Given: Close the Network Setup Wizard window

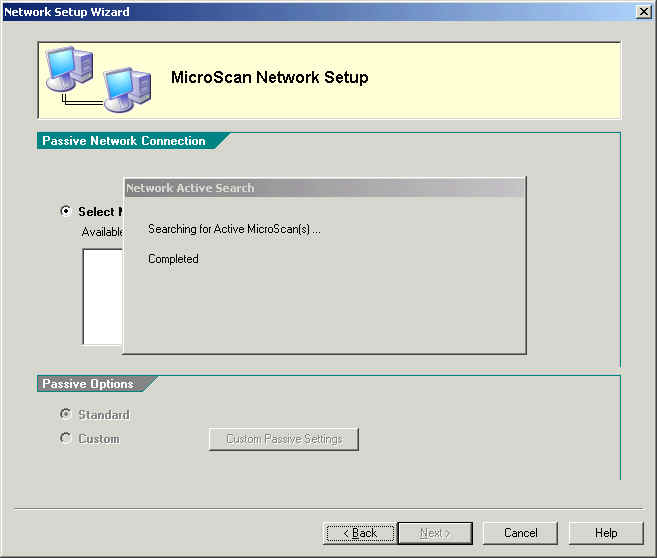Looking at the screenshot, I should click(x=643, y=12).
